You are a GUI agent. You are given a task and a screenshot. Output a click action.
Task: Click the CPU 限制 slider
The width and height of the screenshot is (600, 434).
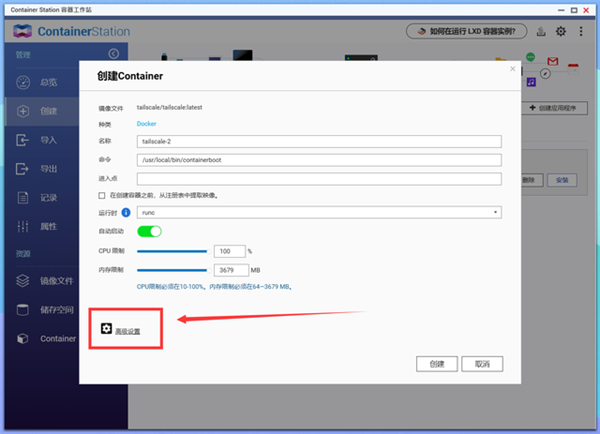[x=174, y=251]
